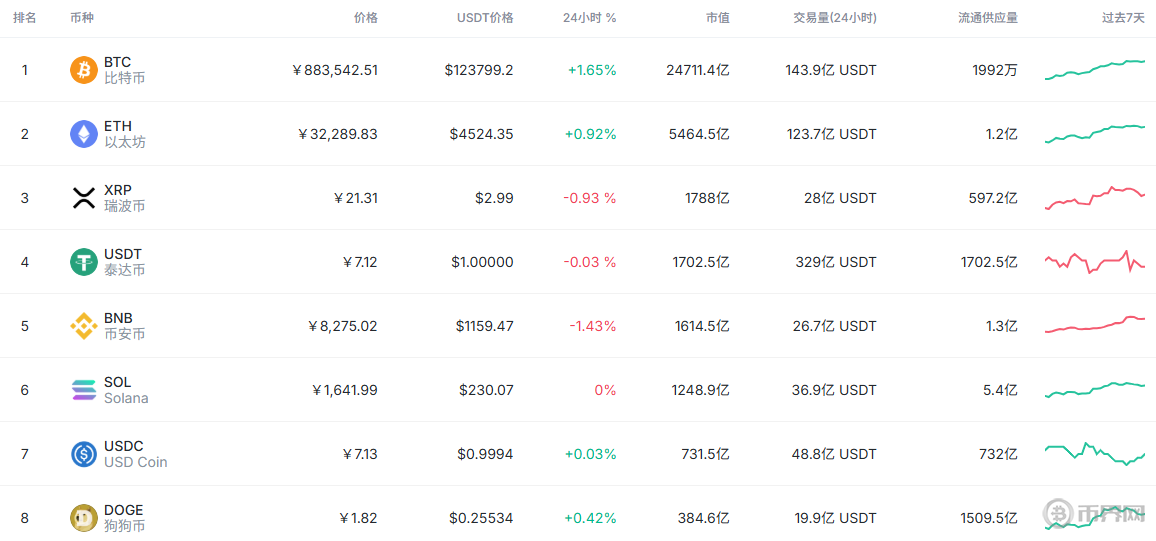The width and height of the screenshot is (1156, 541).
Task: Click the USDC coin icon
Action: point(84,454)
